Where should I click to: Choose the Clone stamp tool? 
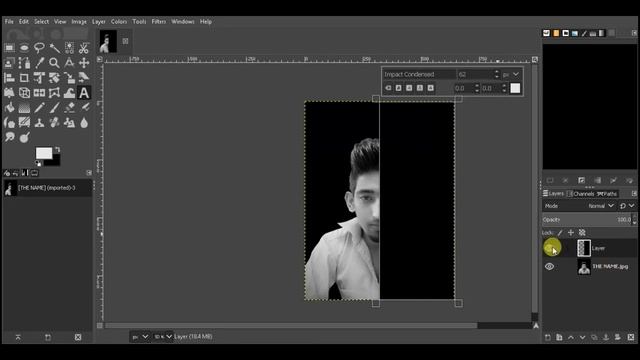point(39,122)
